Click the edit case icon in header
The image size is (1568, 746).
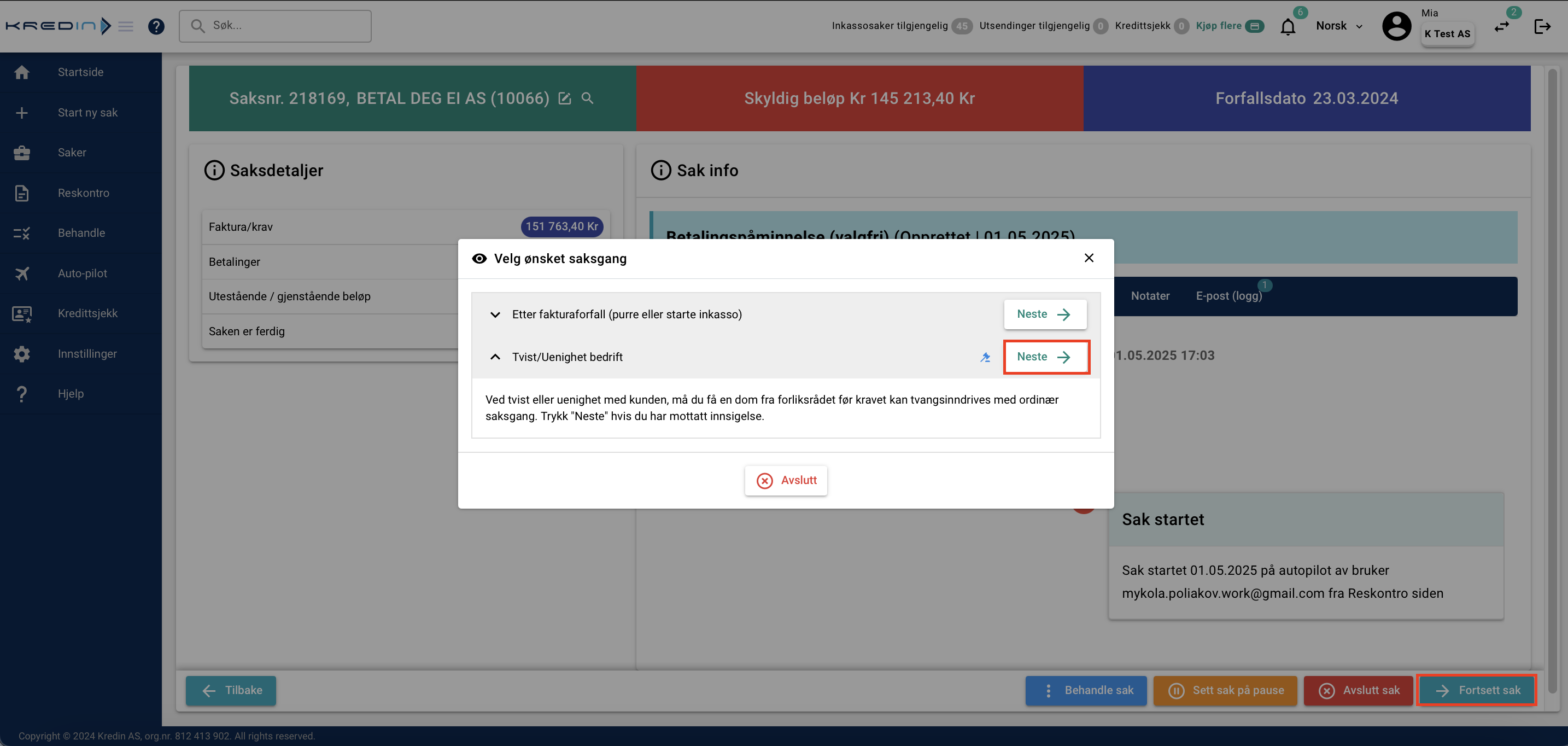[565, 98]
